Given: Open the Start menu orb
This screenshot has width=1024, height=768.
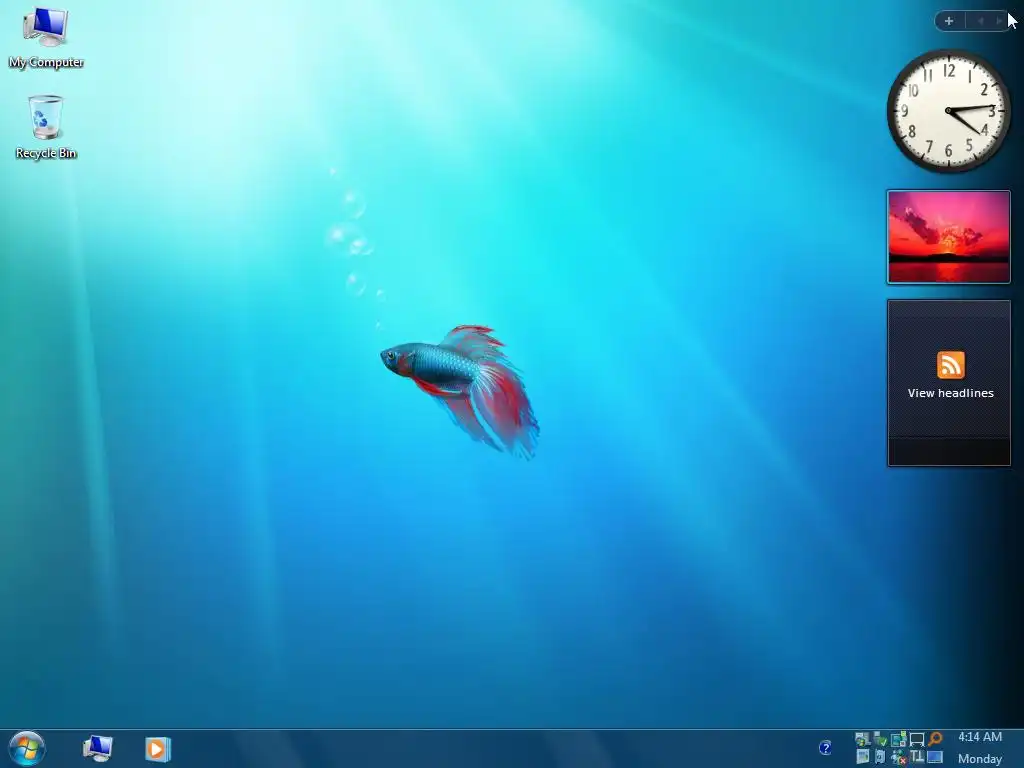Looking at the screenshot, I should [x=27, y=748].
